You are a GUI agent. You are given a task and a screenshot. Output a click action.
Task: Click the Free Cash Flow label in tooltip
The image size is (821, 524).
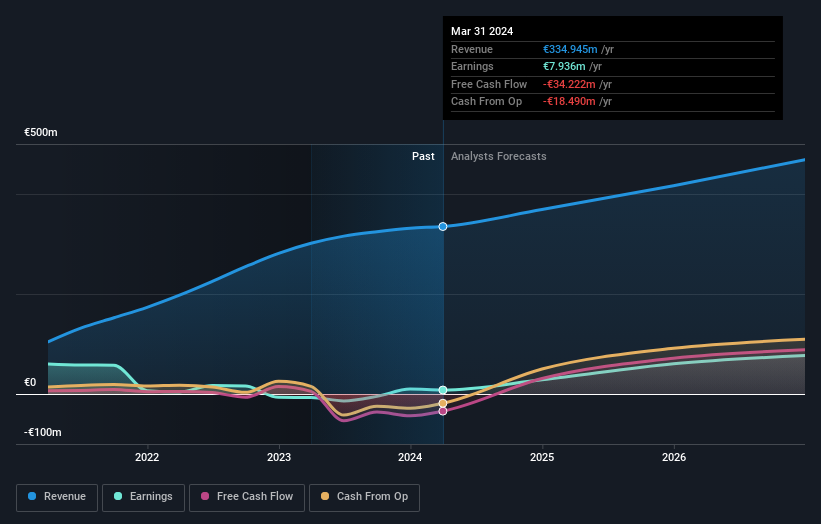[x=489, y=84]
